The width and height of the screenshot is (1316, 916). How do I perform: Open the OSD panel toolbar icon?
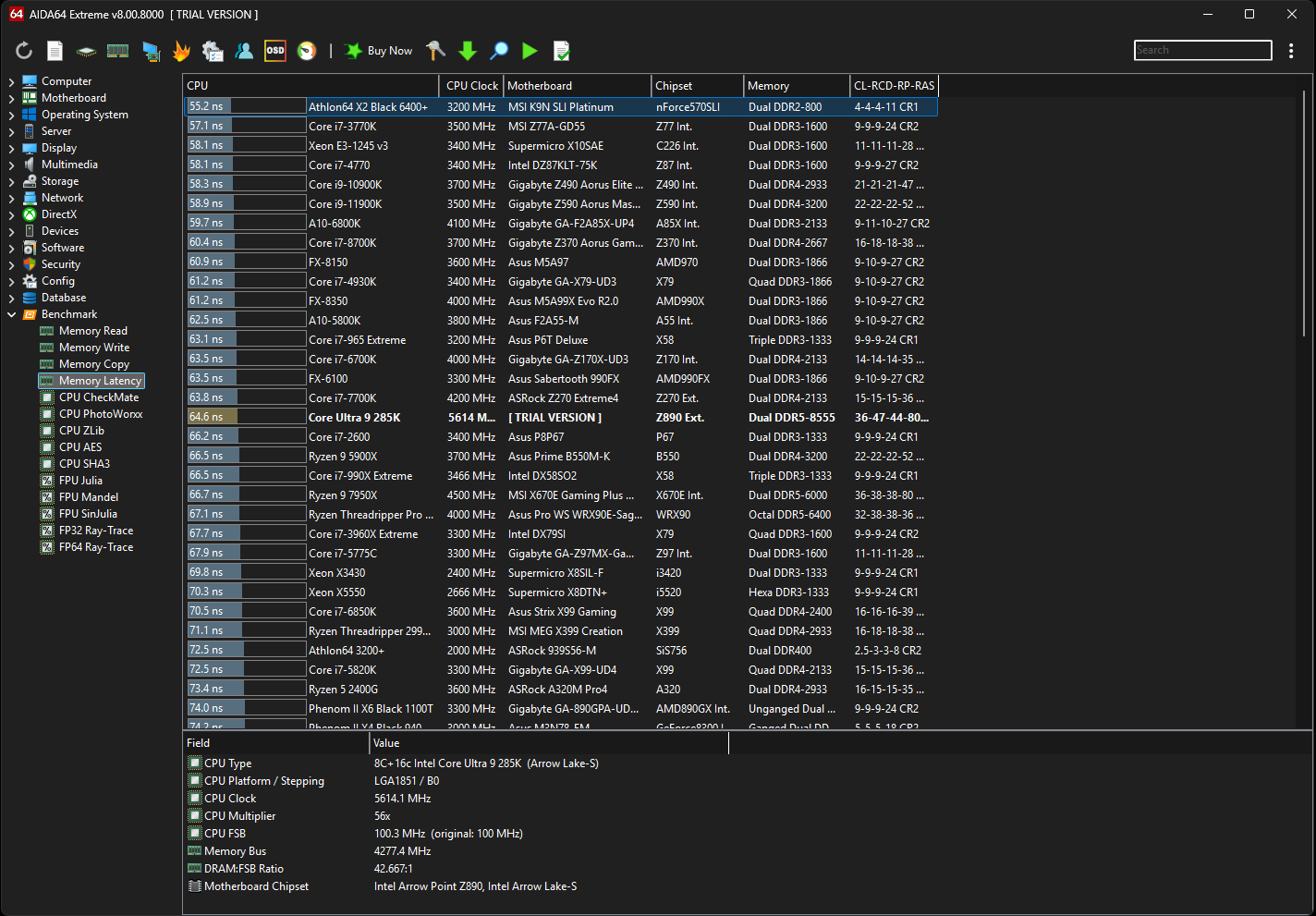(x=275, y=51)
